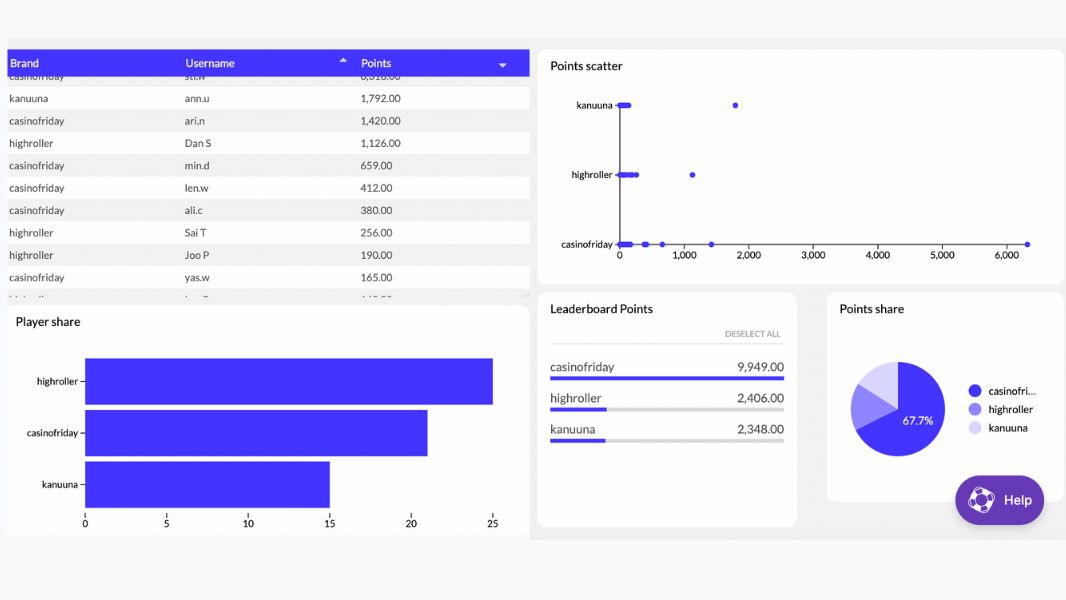This screenshot has width=1066, height=600.
Task: Click the 1,420.00 points value
Action: [x=381, y=121]
